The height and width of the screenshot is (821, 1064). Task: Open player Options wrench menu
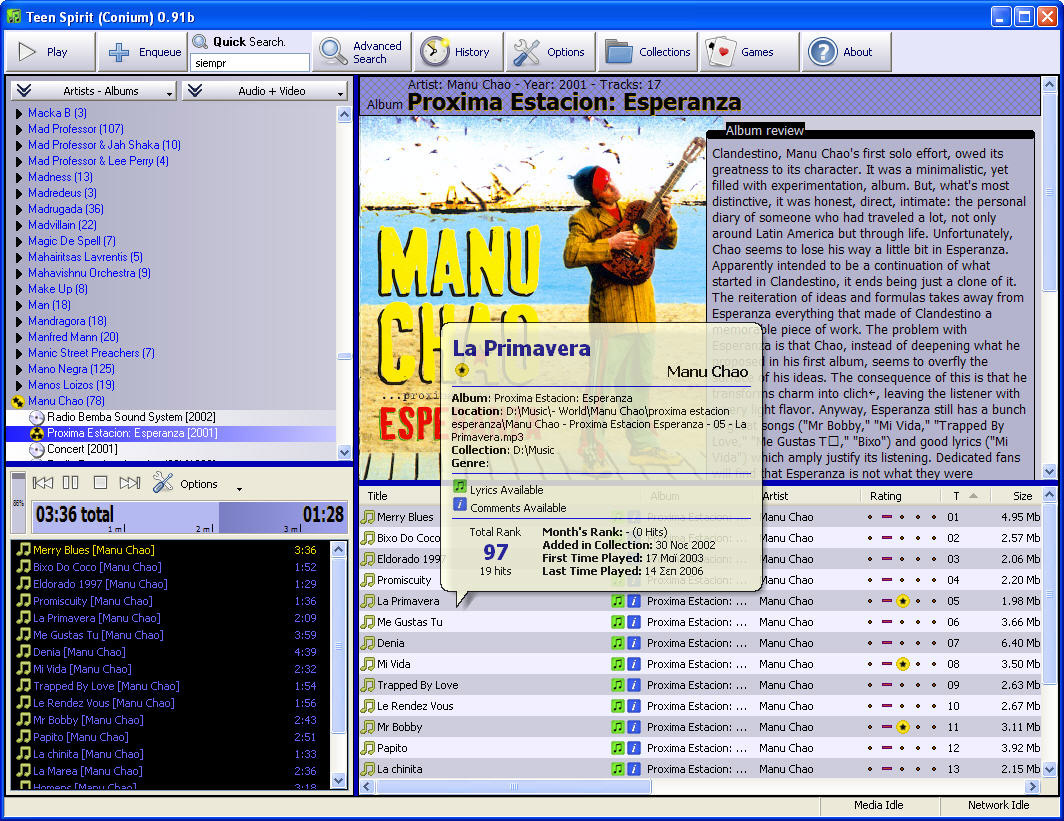click(x=197, y=484)
